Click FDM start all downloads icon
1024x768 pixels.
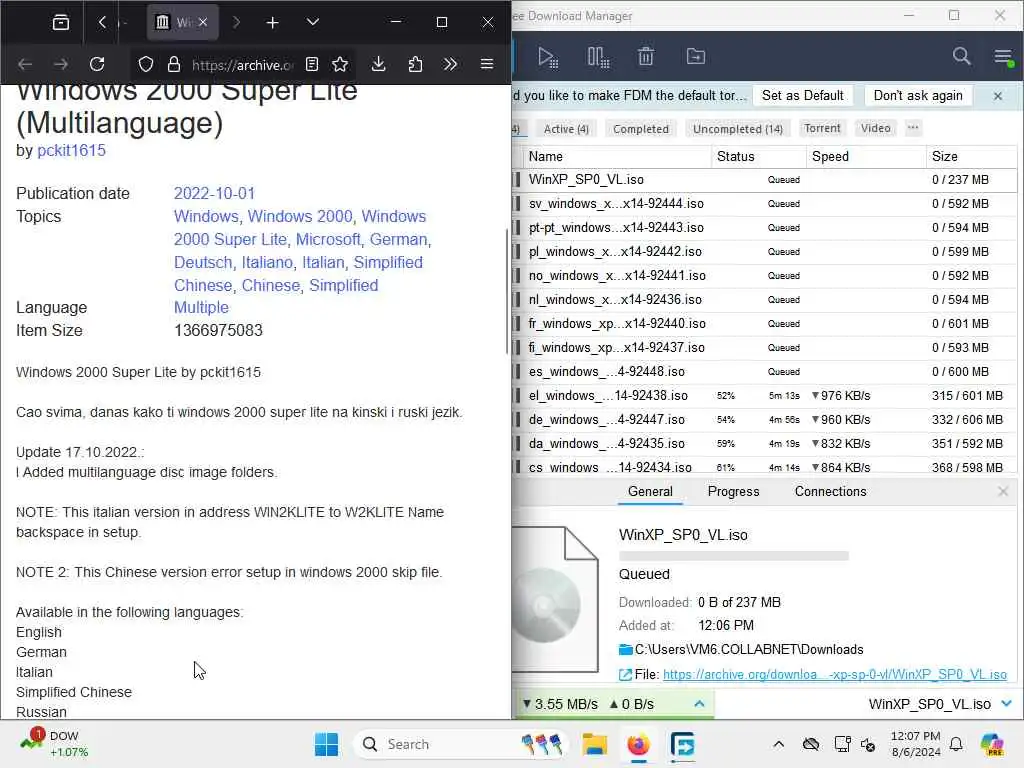coord(548,57)
